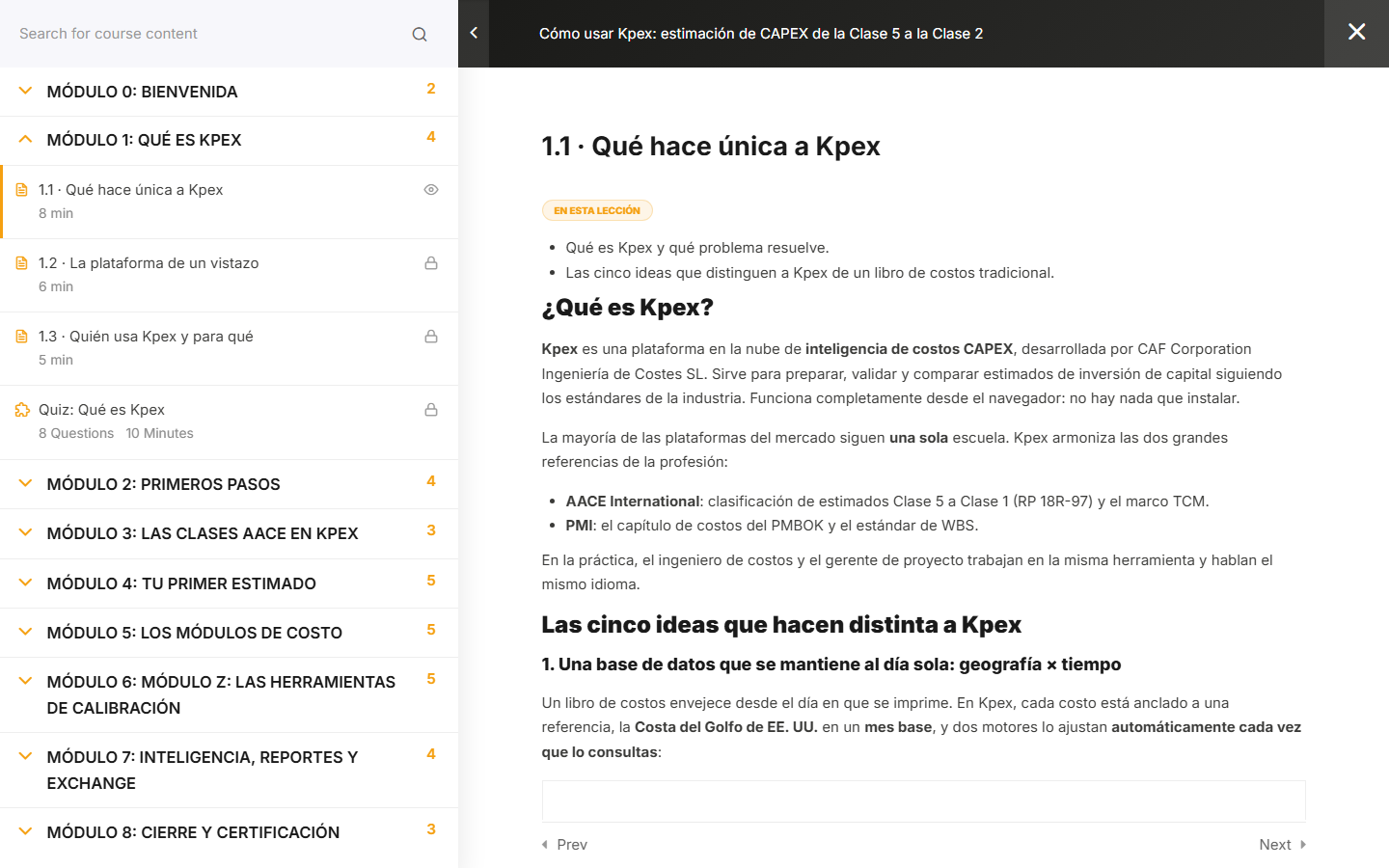
Task: Click heading 'Las cinco ideas que hacen distinta a Kpex'
Action: tap(781, 625)
